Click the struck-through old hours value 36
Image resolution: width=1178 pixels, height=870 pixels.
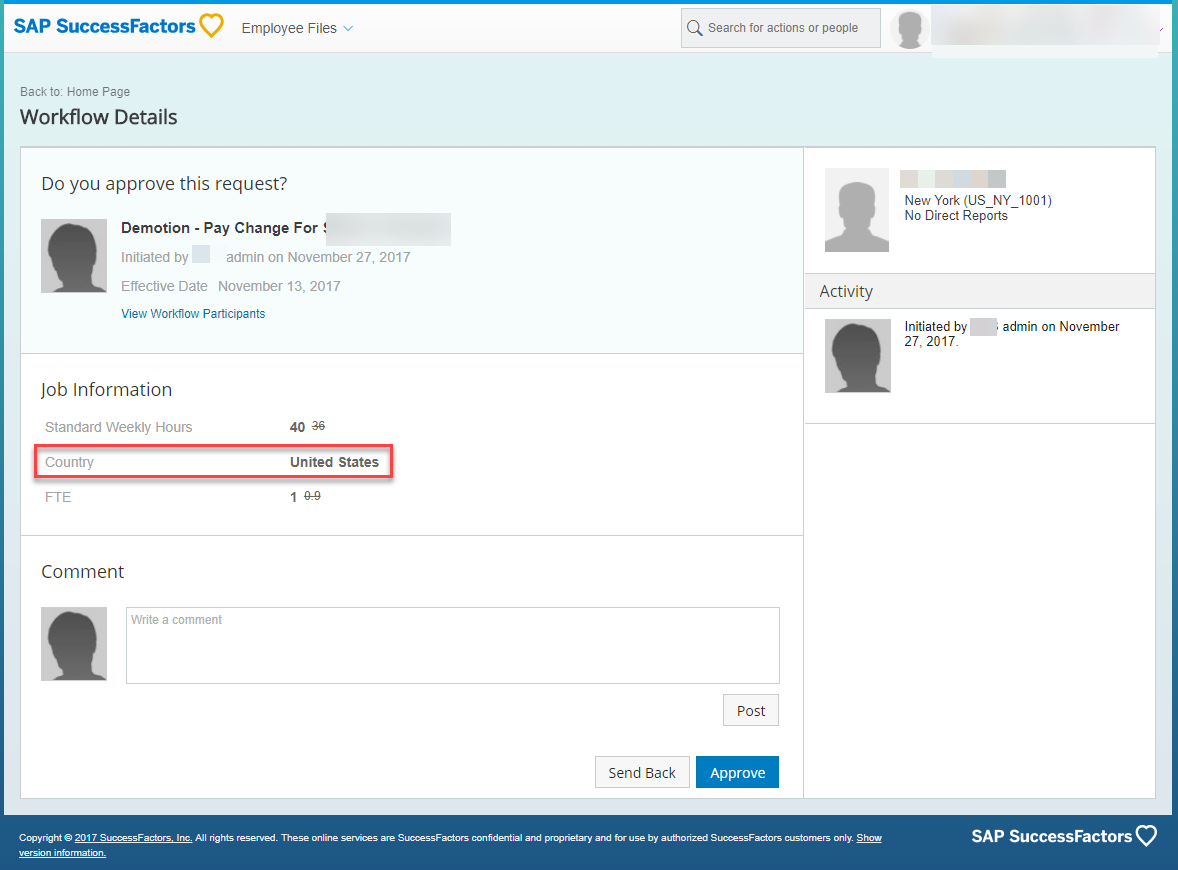(319, 425)
